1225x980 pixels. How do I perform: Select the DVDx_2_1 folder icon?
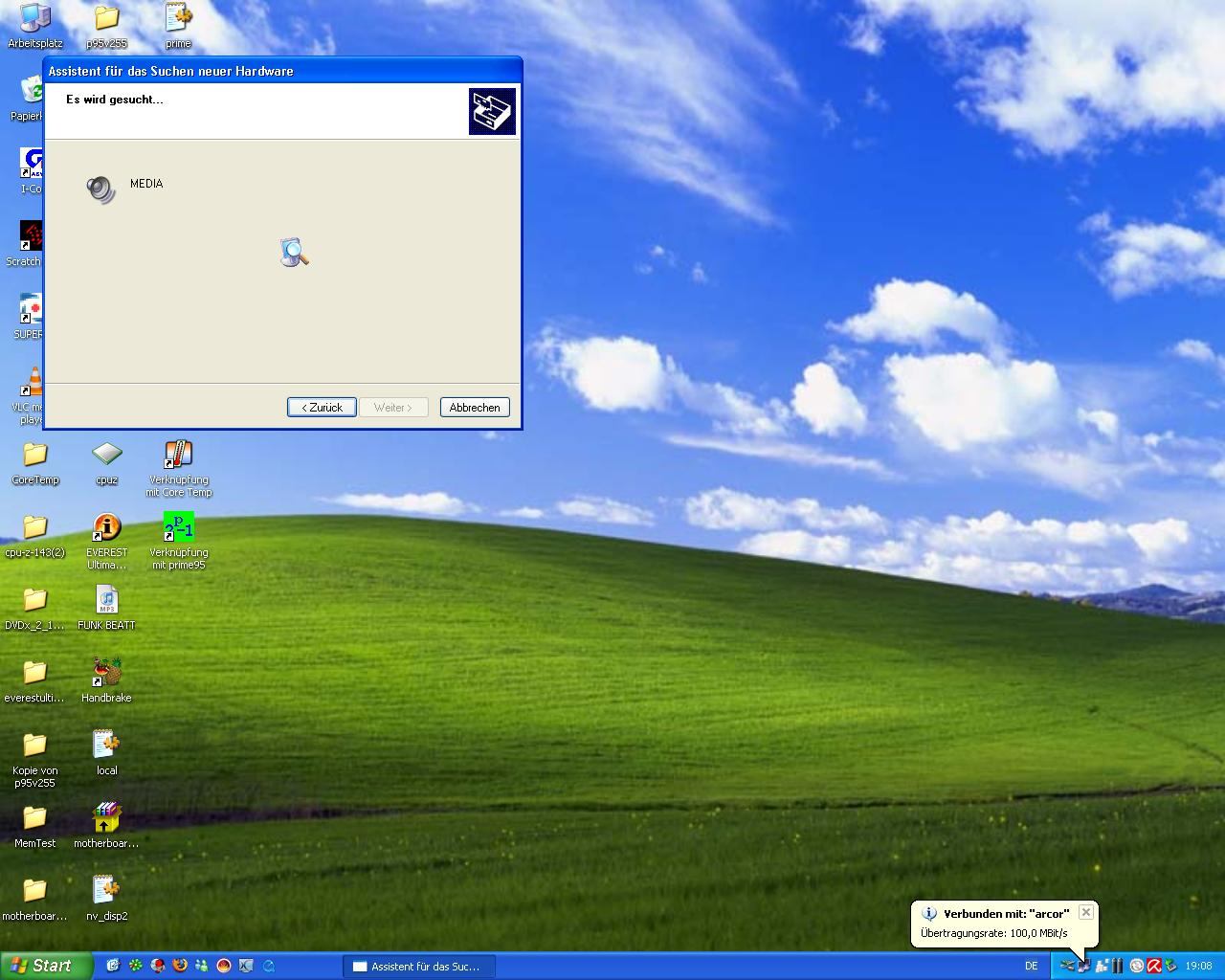pyautogui.click(x=35, y=609)
